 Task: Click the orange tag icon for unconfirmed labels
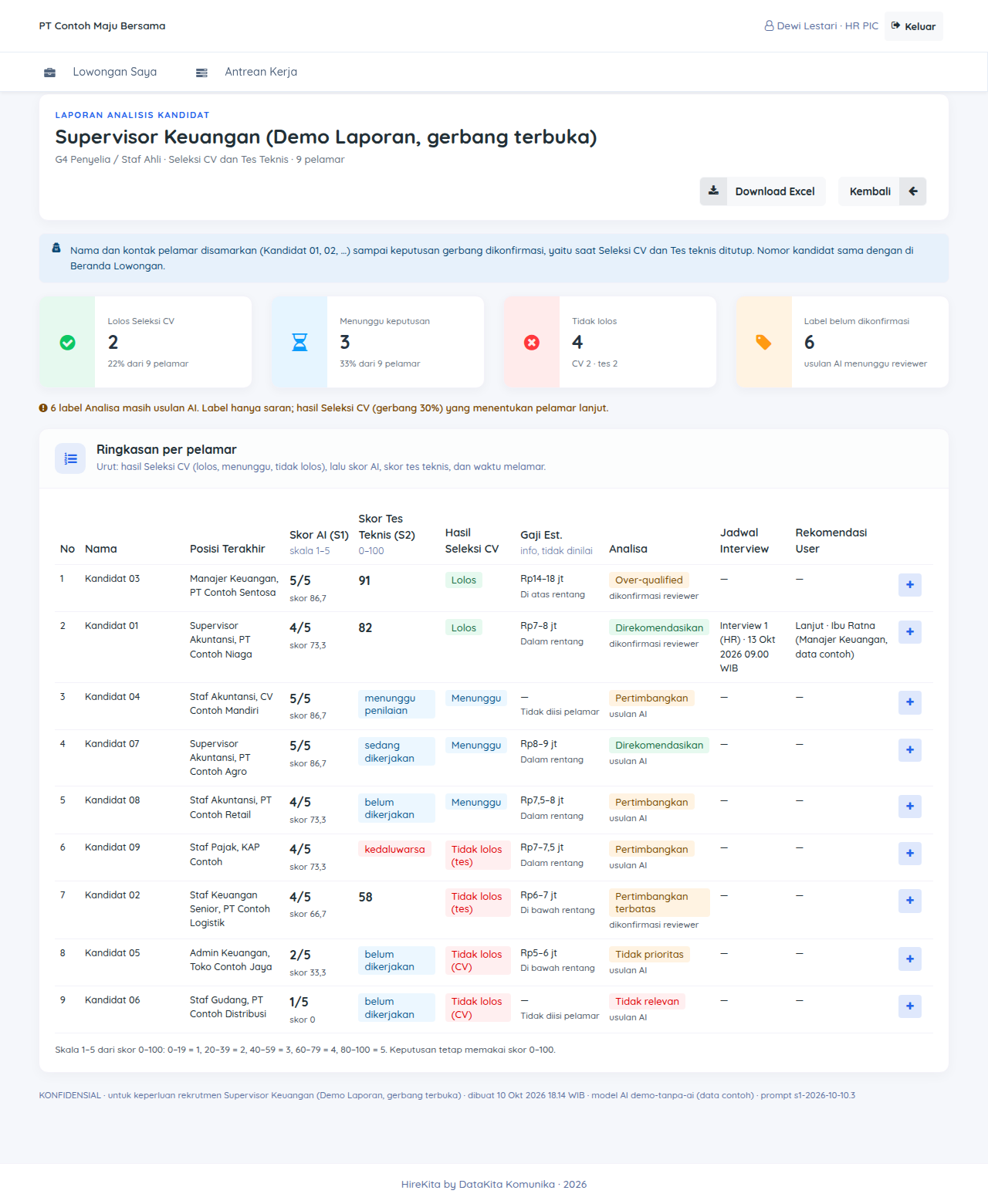(x=763, y=342)
